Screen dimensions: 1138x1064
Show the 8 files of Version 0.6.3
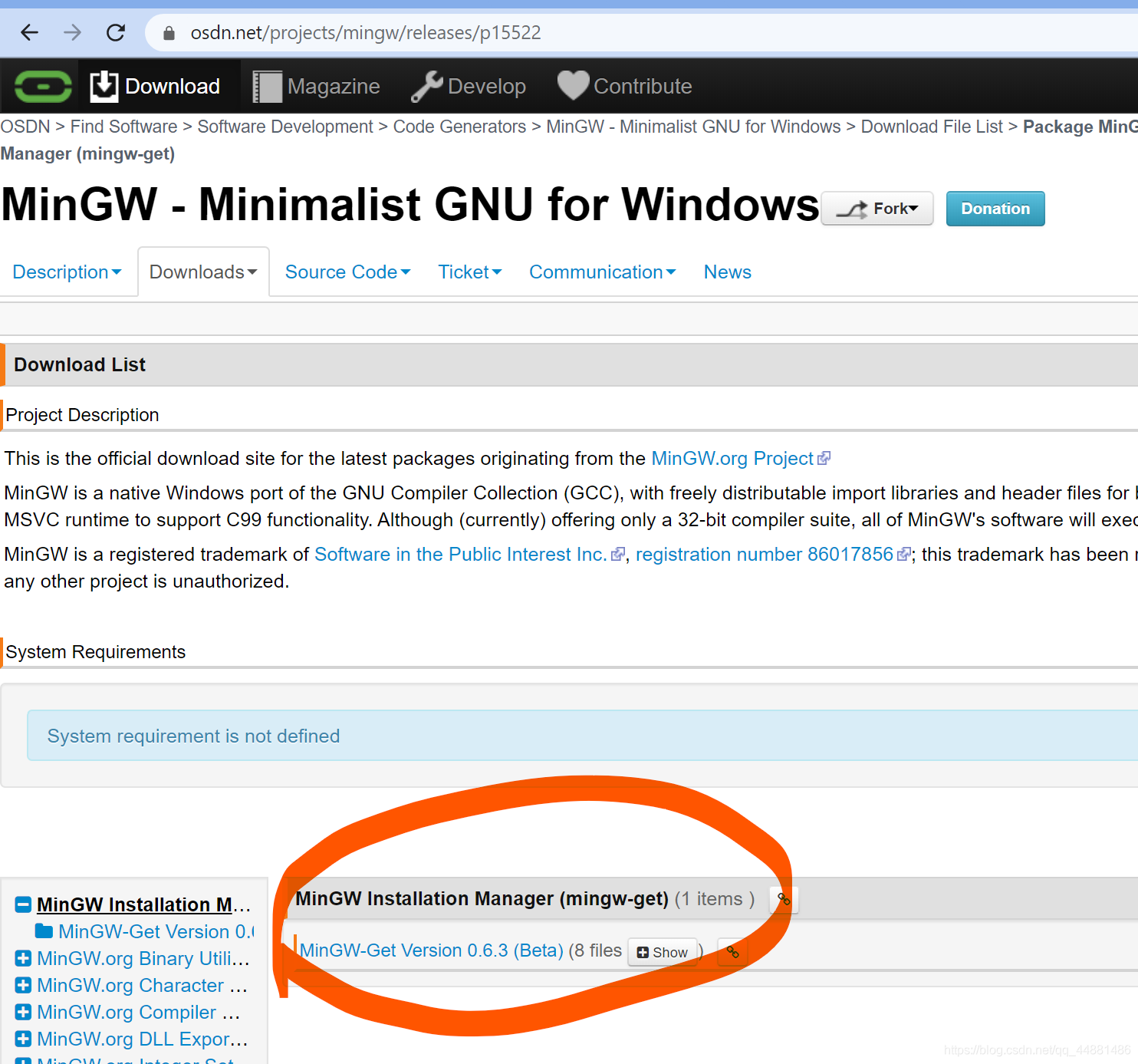663,952
